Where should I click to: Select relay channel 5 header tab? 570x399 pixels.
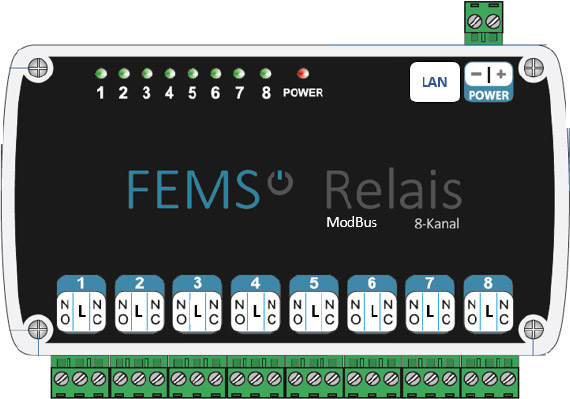314,283
